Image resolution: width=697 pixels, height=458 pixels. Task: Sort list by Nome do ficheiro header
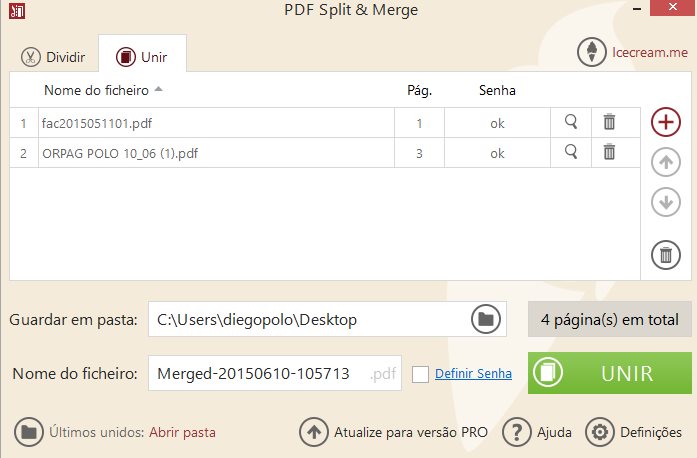96,91
